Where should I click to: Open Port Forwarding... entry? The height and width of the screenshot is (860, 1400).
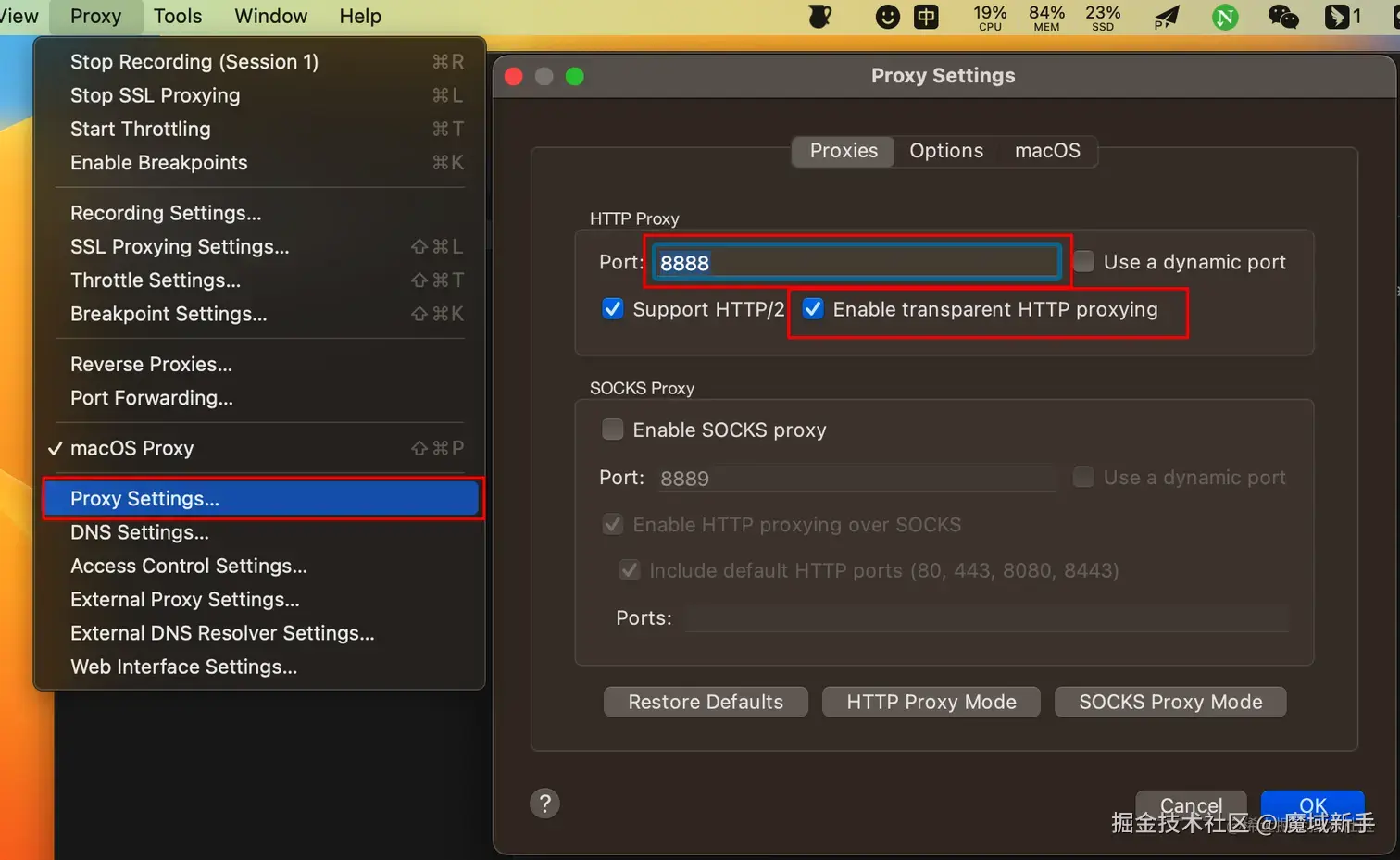tap(260, 398)
